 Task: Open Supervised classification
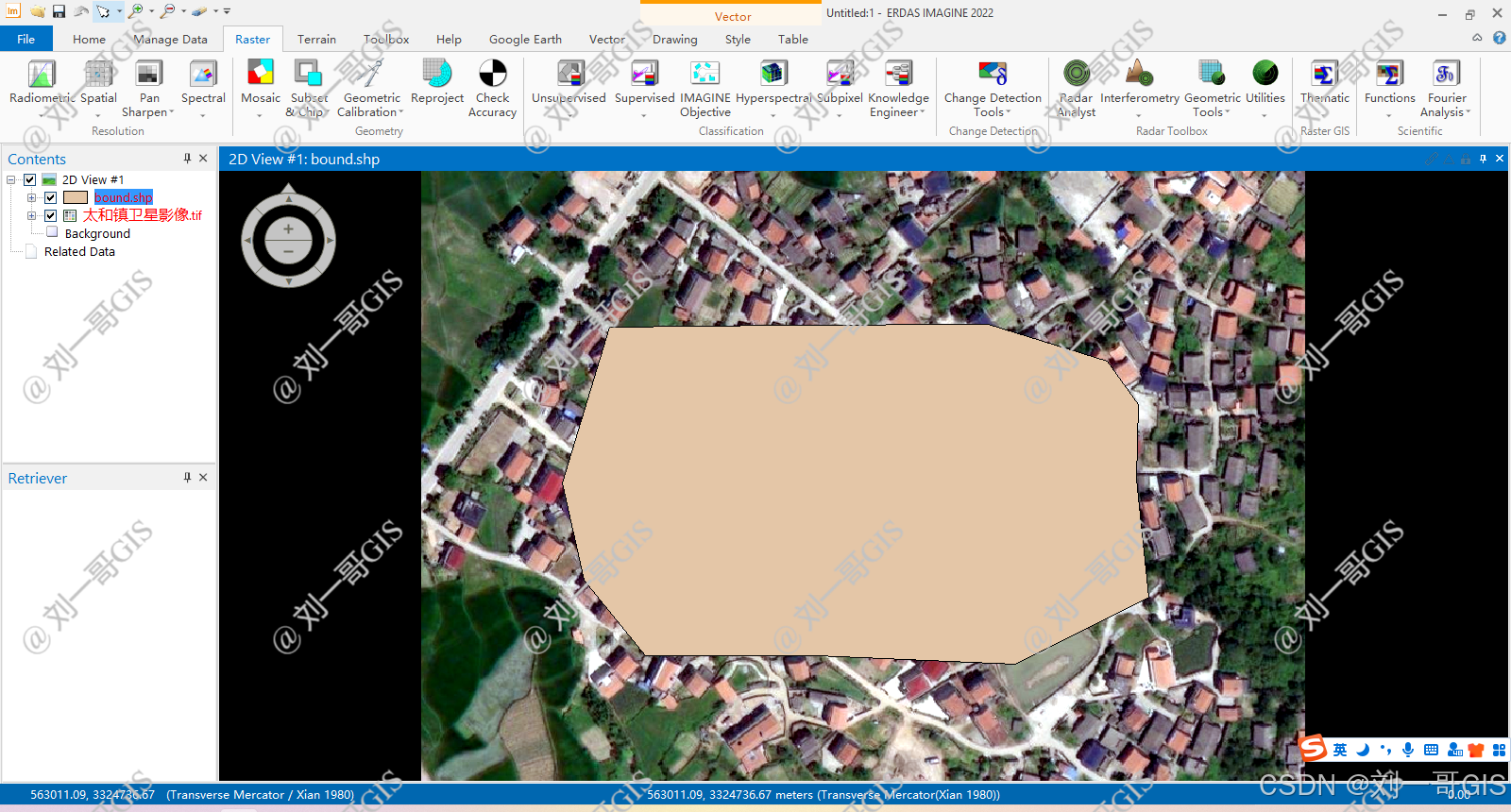pos(644,83)
